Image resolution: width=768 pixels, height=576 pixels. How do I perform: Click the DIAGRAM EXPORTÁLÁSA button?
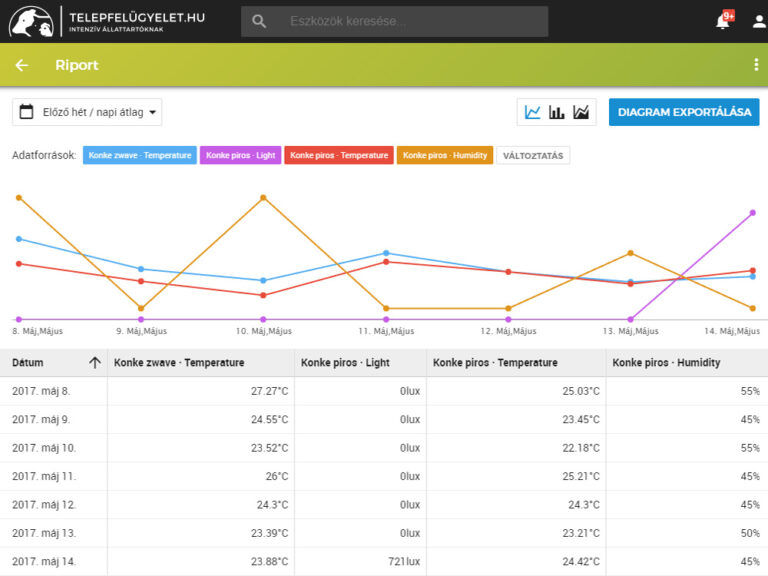point(684,112)
